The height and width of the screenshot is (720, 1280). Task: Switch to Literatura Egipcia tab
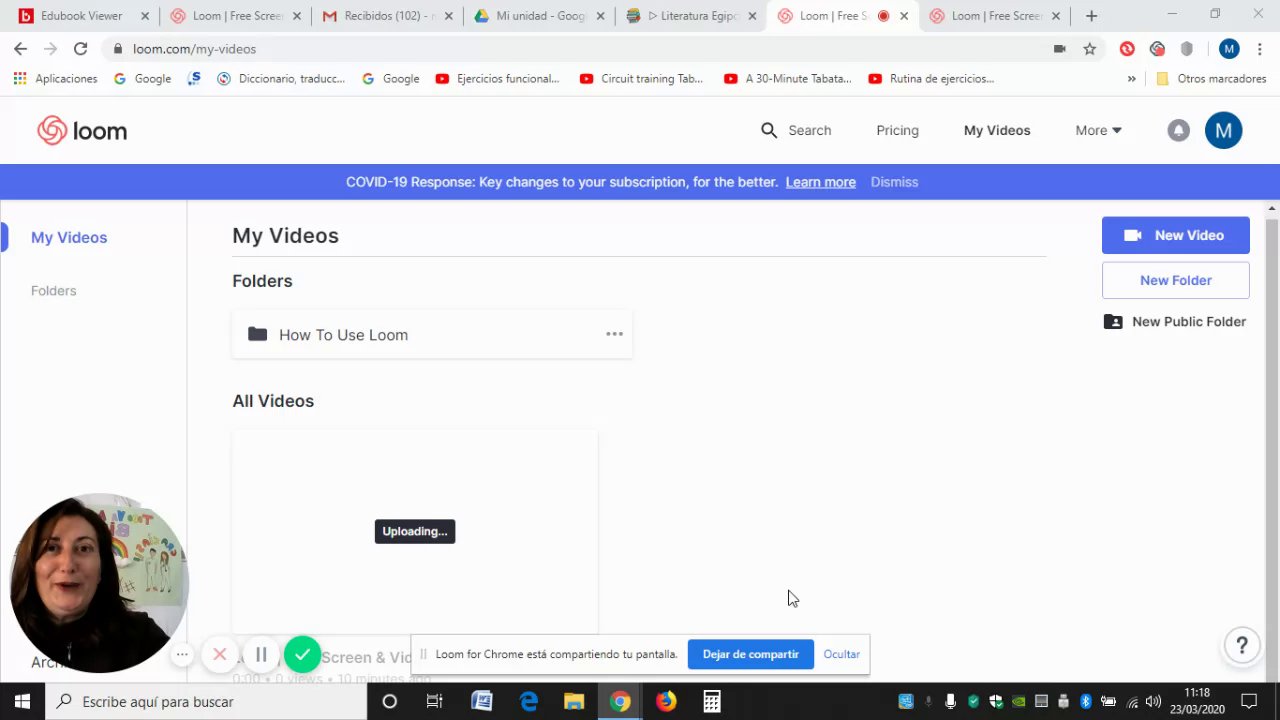690,16
